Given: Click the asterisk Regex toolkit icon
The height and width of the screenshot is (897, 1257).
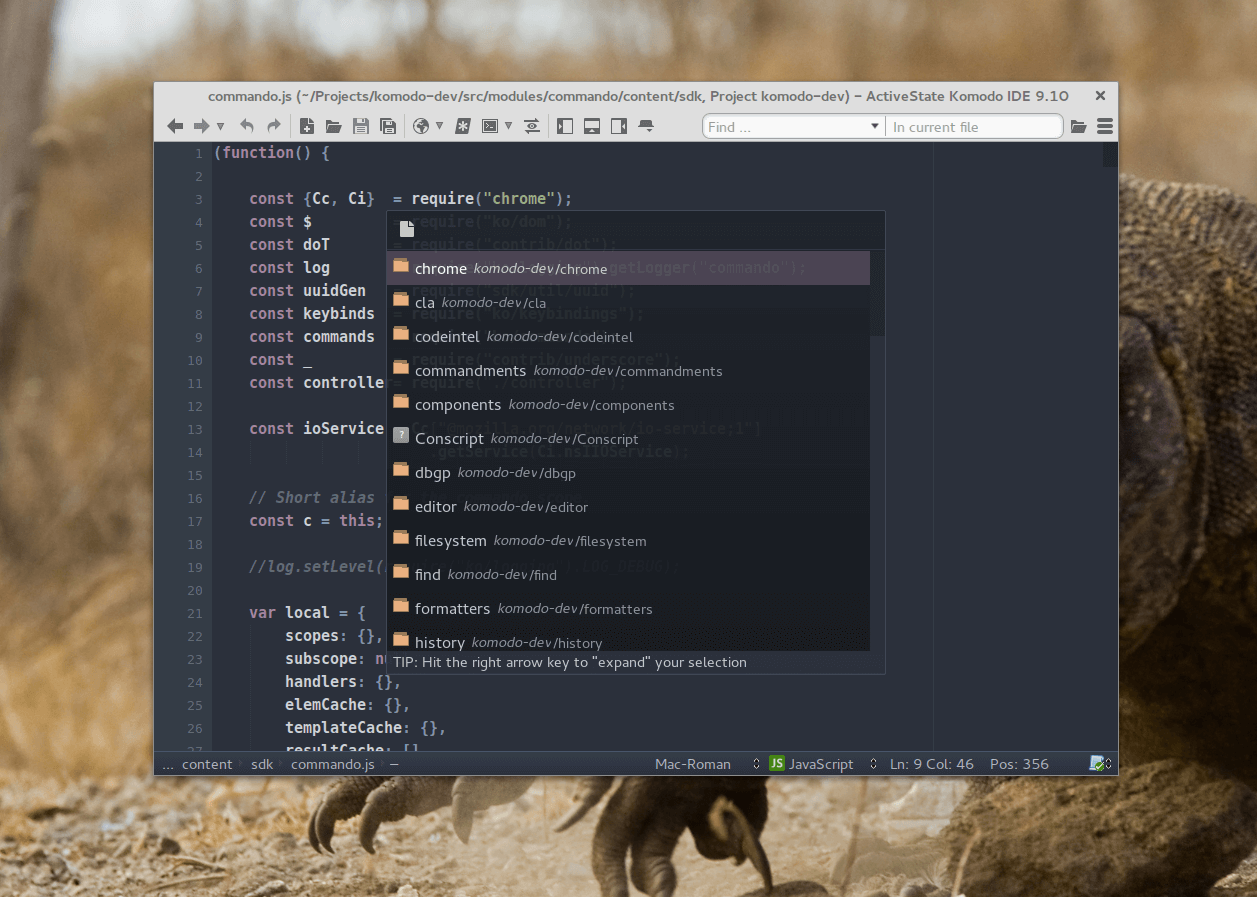Looking at the screenshot, I should click(x=463, y=126).
